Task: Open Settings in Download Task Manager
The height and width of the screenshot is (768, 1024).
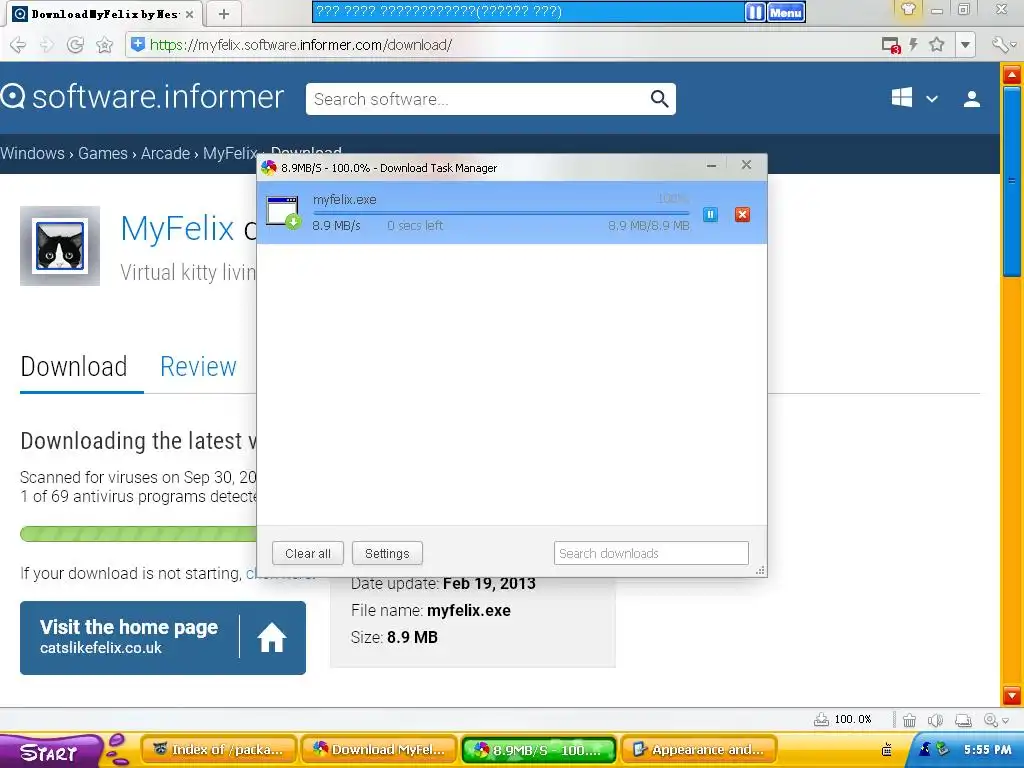Action: (x=387, y=553)
